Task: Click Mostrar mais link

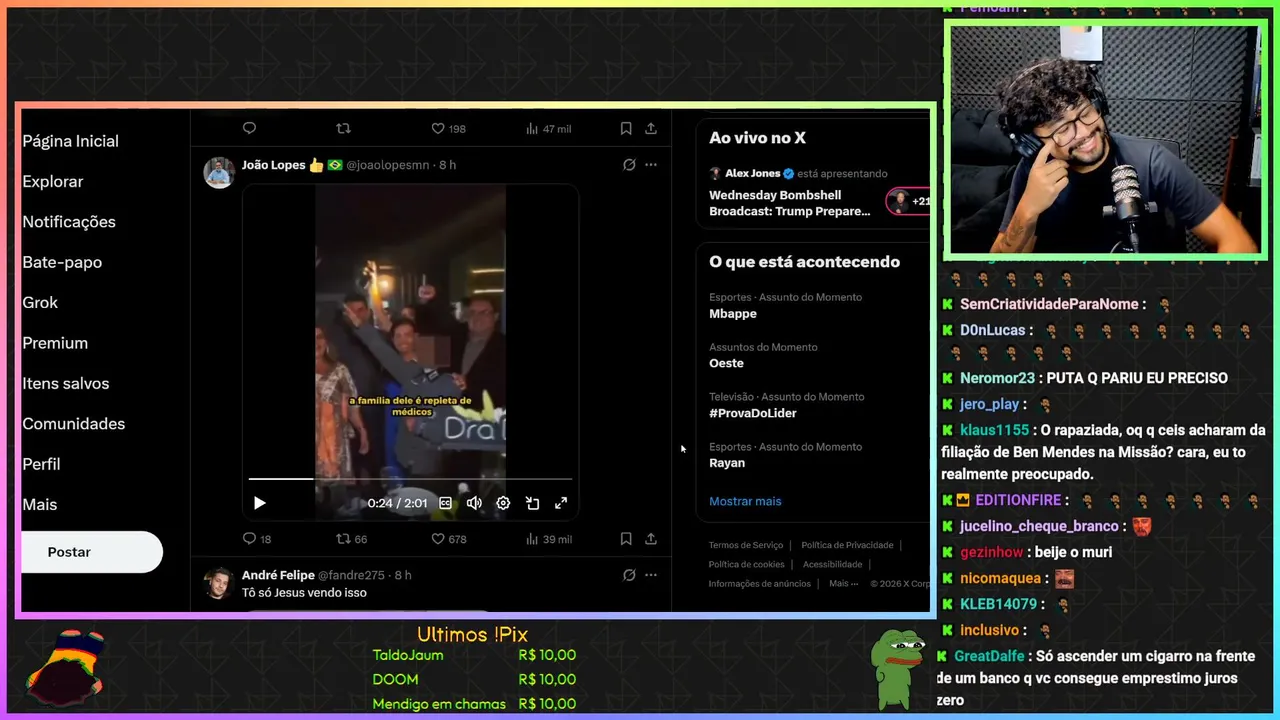Action: pos(745,501)
